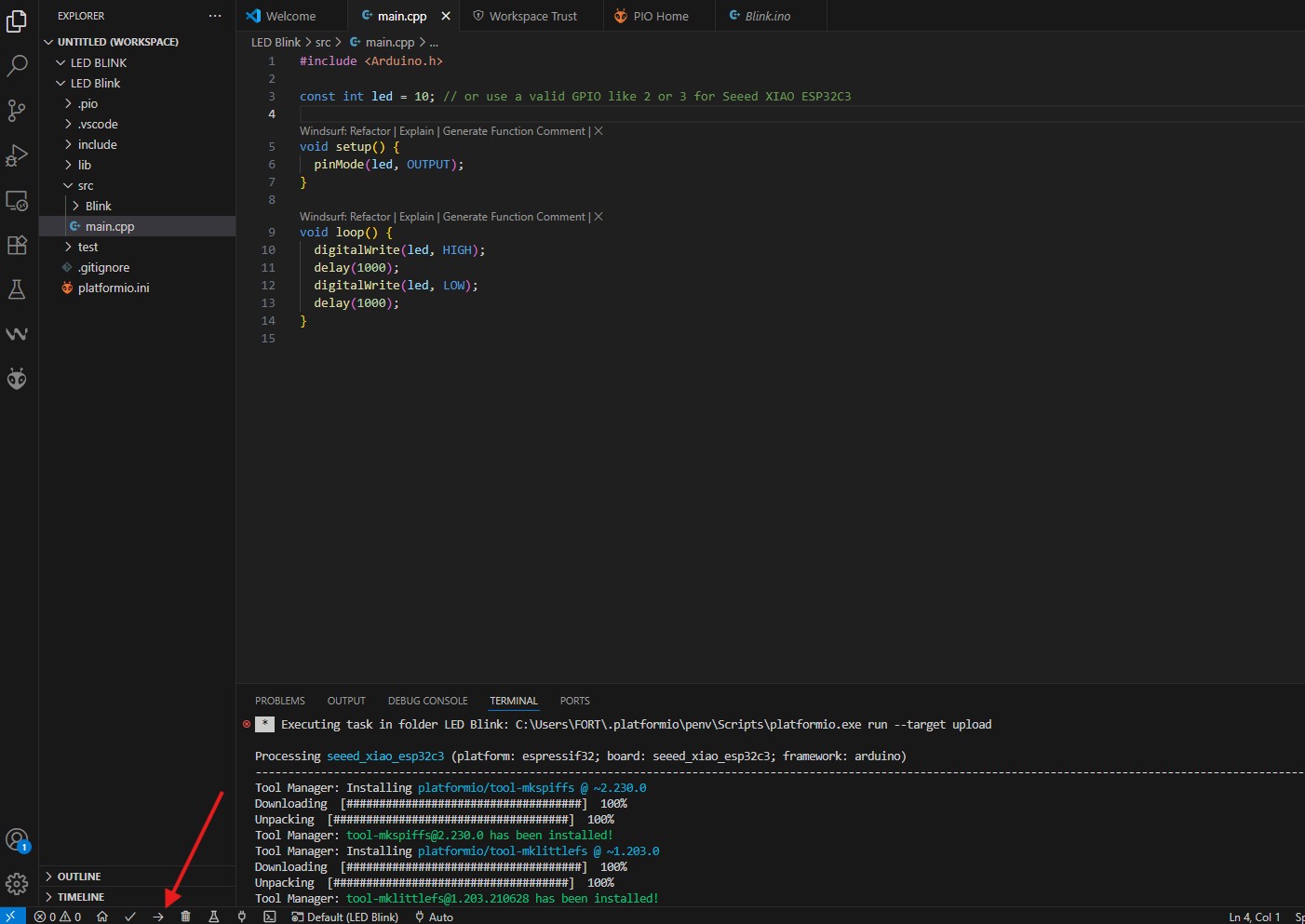Switch project environment Default (LED Blink)

345,917
